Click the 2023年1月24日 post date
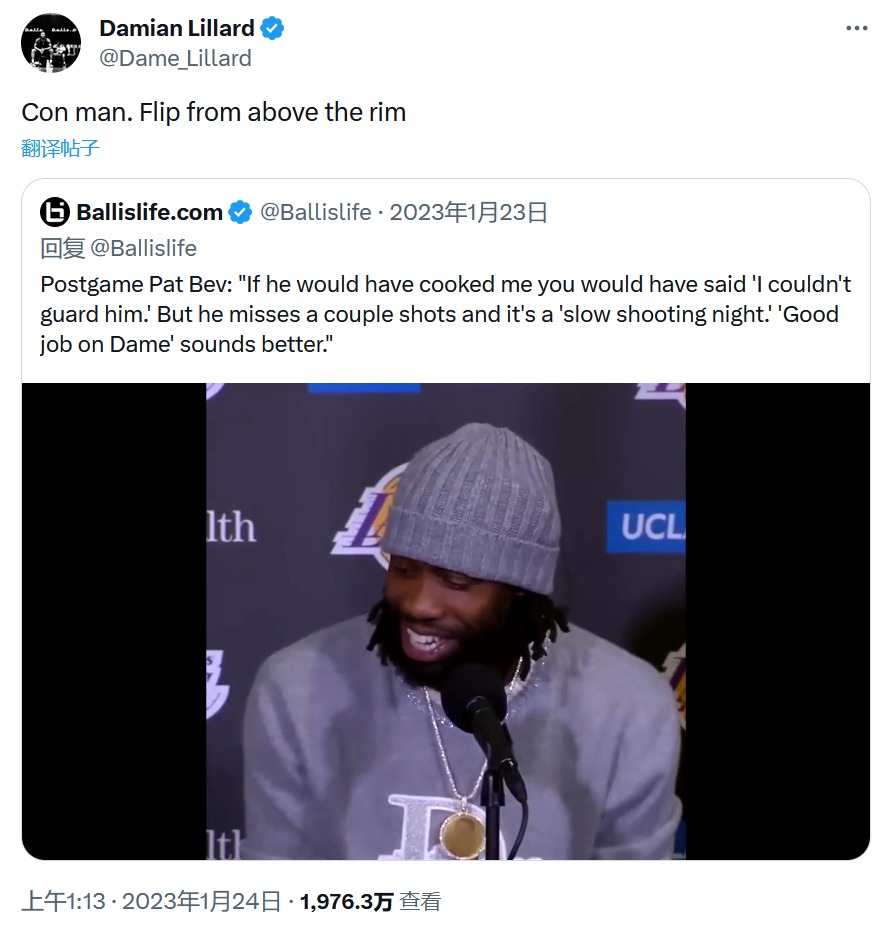This screenshot has height=939, width=892. (x=200, y=902)
